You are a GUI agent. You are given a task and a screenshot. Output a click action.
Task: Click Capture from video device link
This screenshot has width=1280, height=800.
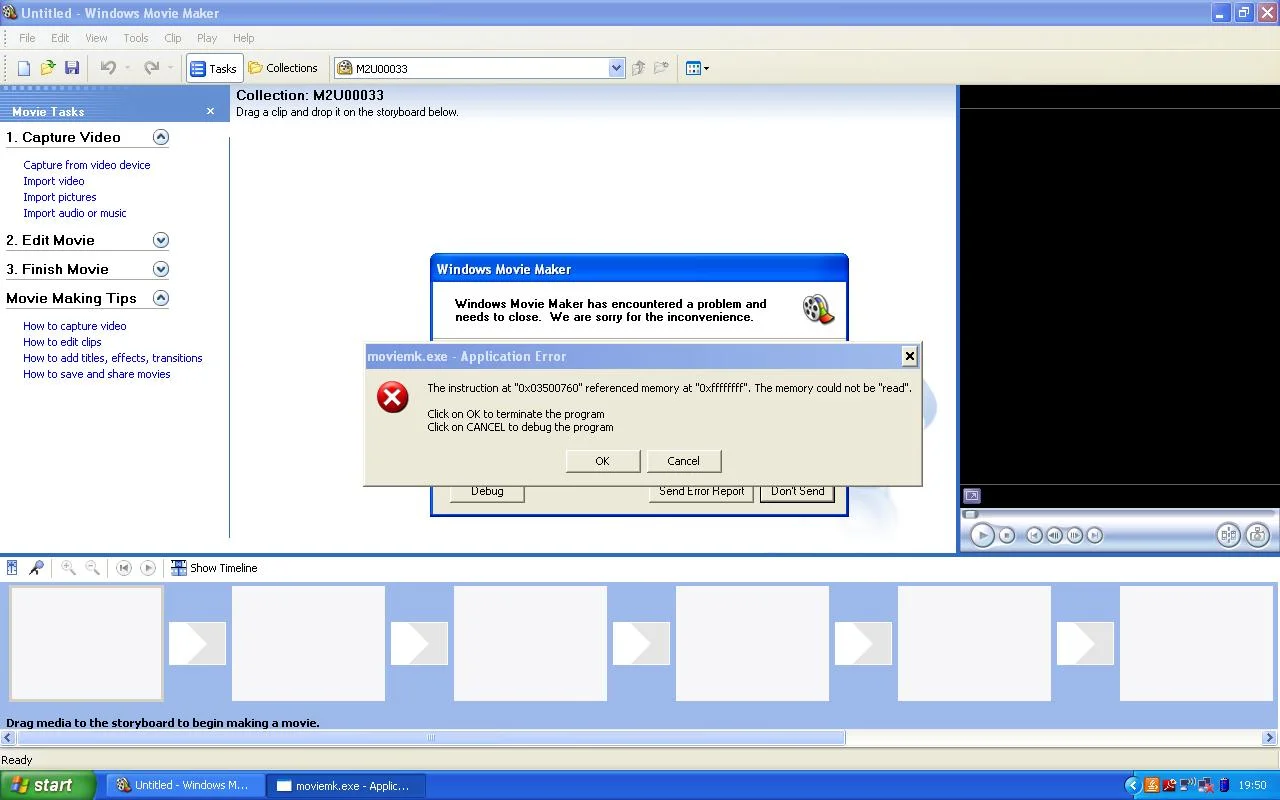point(87,165)
